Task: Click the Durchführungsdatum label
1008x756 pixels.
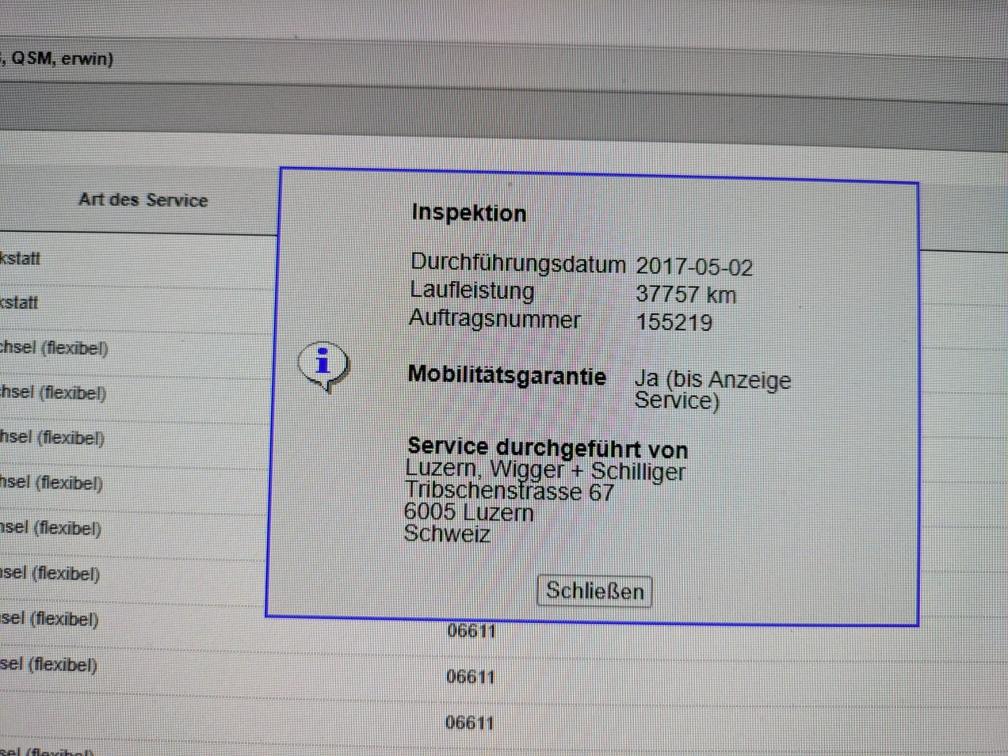Action: (518, 264)
